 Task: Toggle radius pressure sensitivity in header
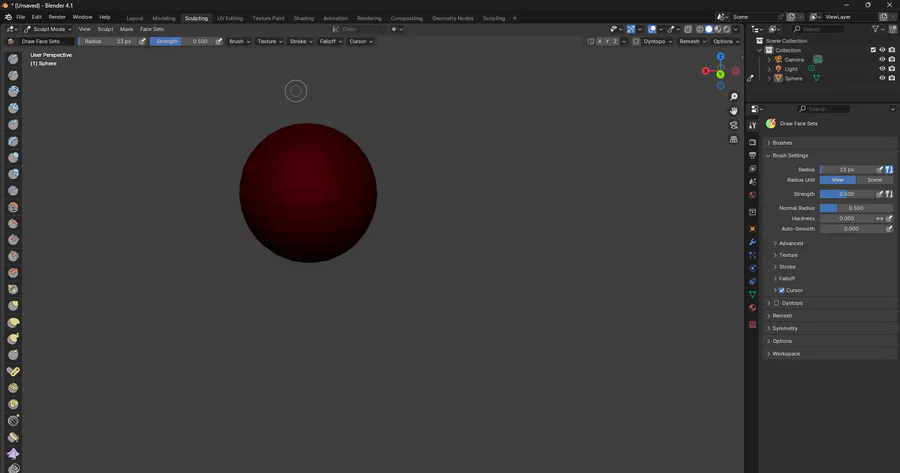pyautogui.click(x=142, y=41)
